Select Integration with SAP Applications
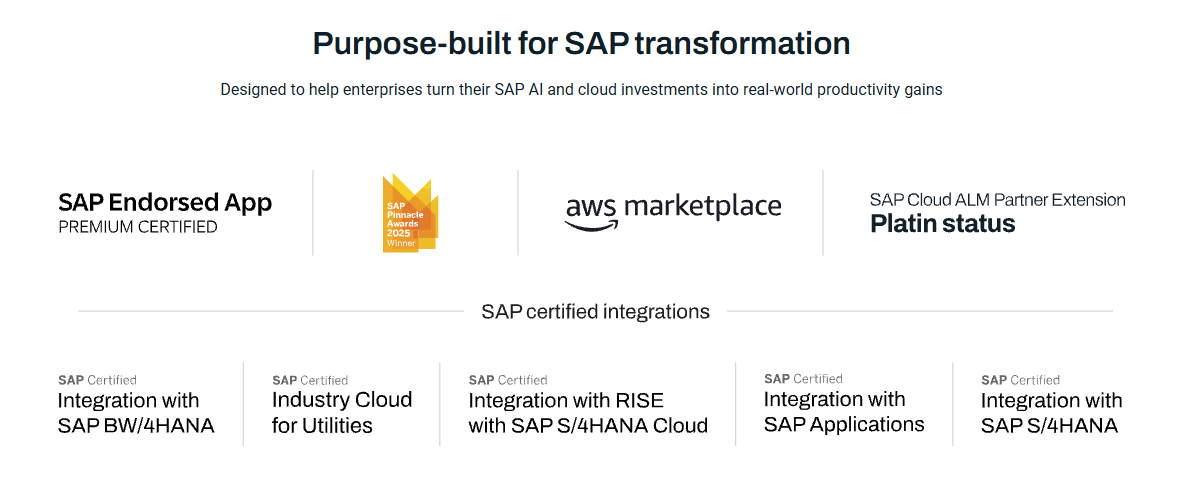Viewport: 1178px width, 487px height. (844, 411)
